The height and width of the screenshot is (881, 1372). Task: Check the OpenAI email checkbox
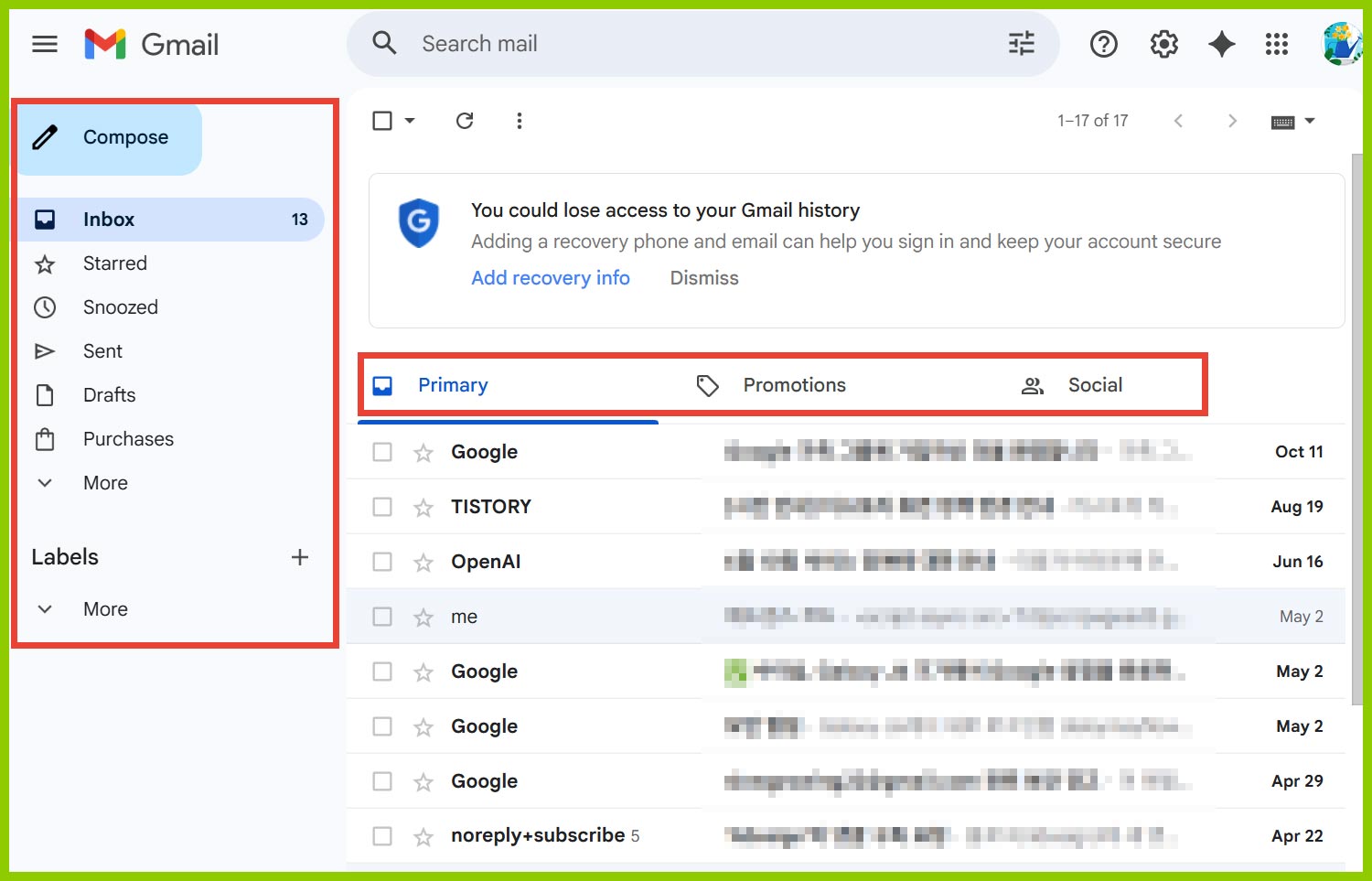coord(382,562)
